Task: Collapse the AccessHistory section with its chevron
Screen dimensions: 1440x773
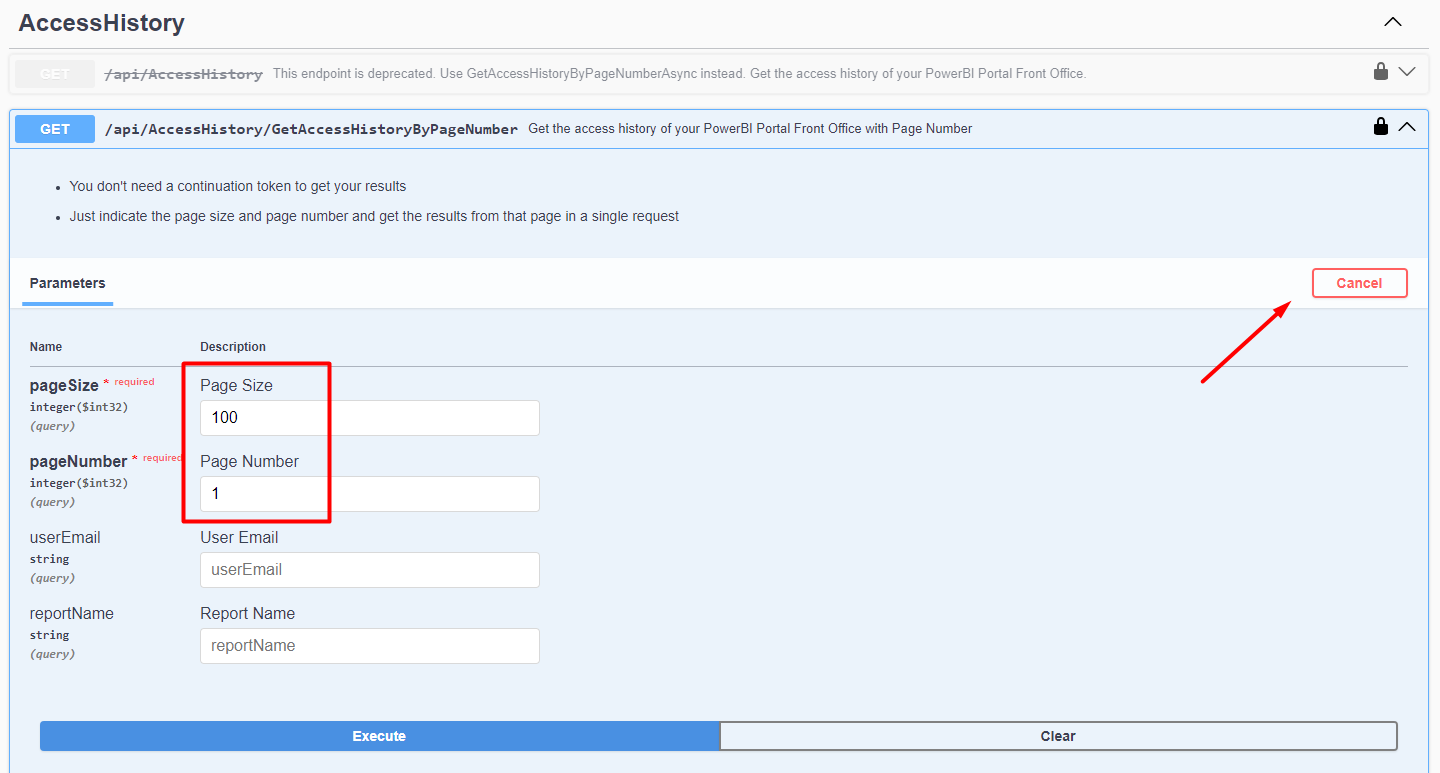Action: click(x=1393, y=21)
